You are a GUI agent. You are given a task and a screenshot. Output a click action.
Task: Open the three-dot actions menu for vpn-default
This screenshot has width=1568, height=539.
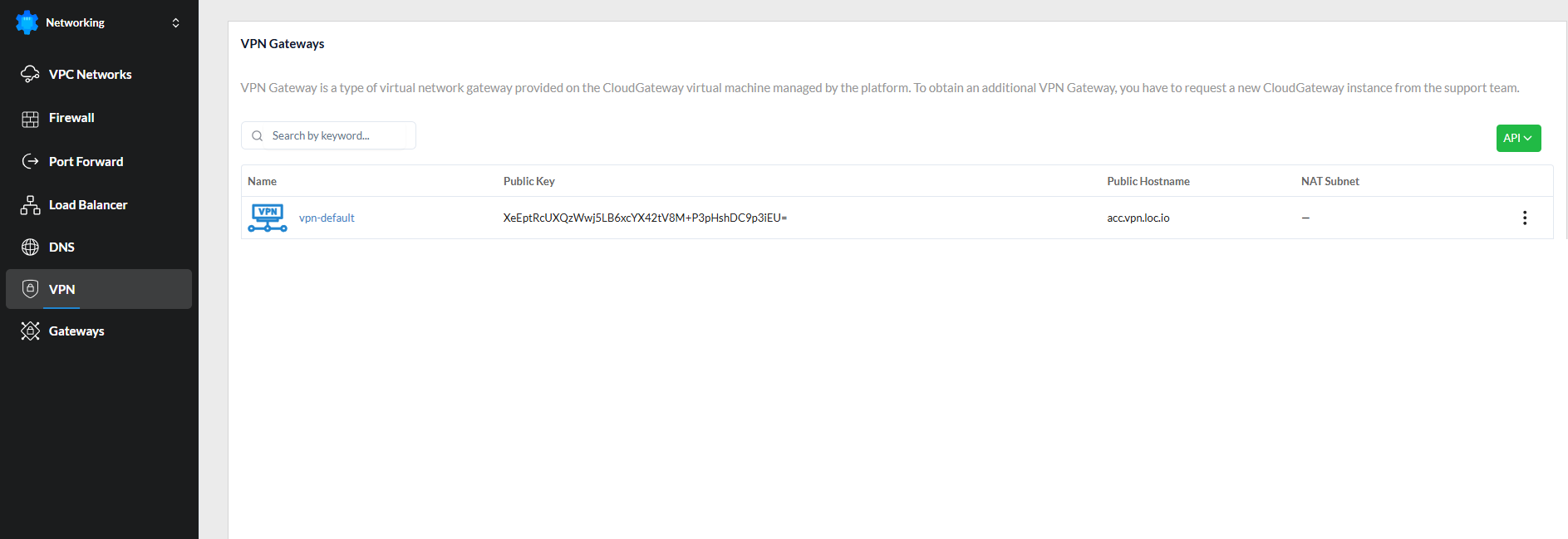coord(1524,218)
